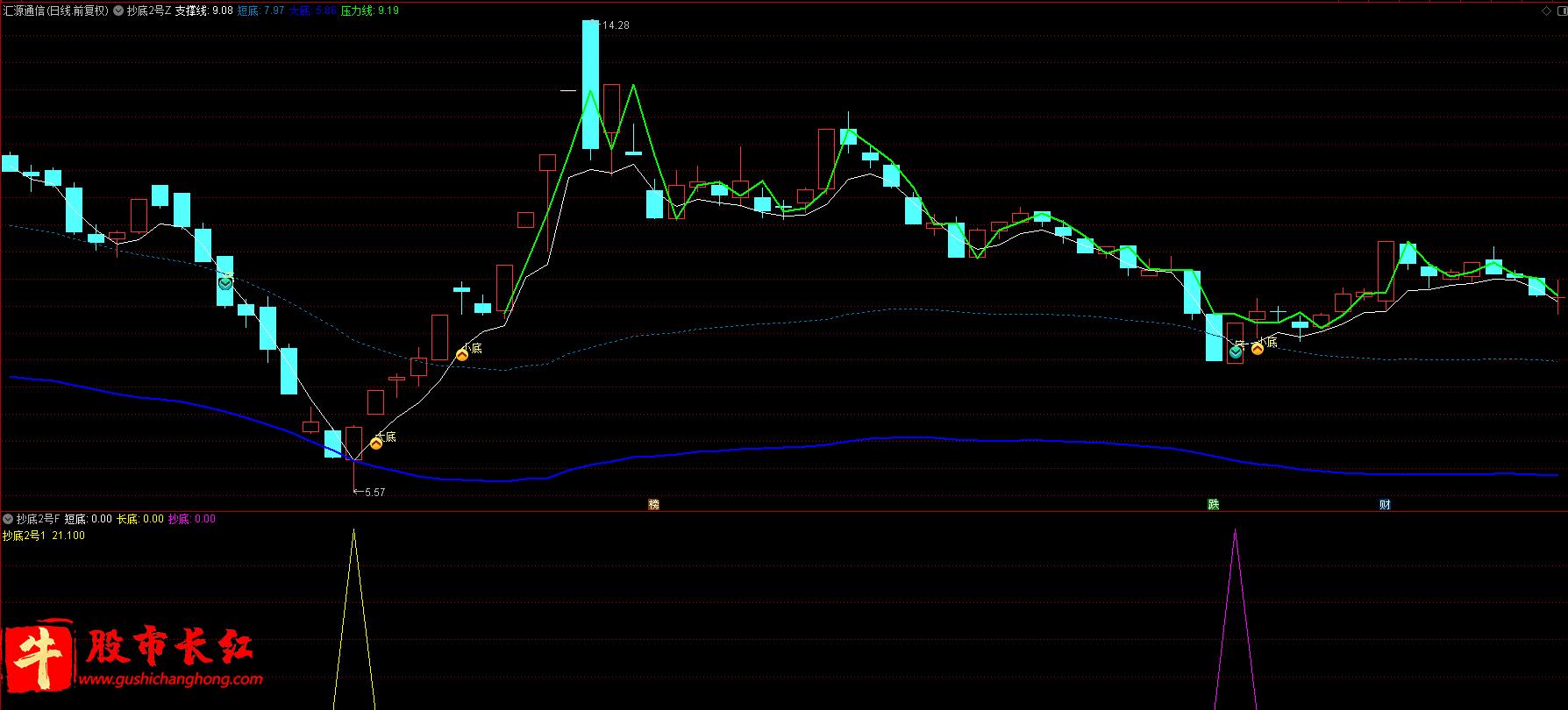Click the yellow spike signal in sub-chart
Viewport: 1568px width, 710px height.
(354, 620)
